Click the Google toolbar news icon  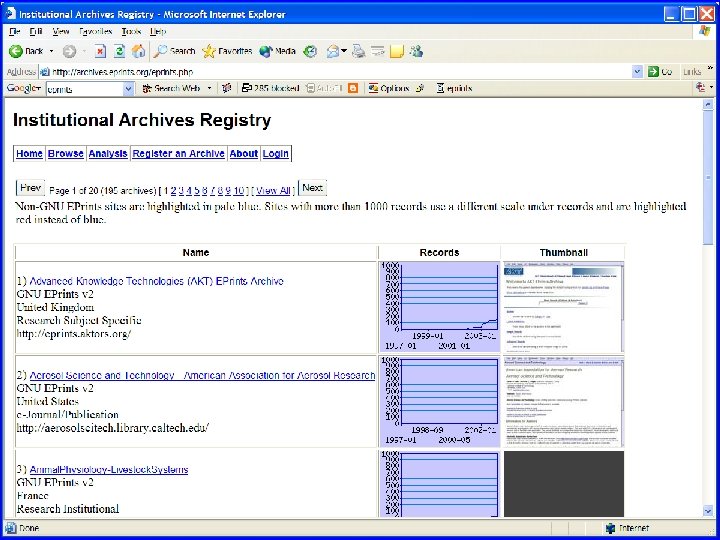[226, 88]
